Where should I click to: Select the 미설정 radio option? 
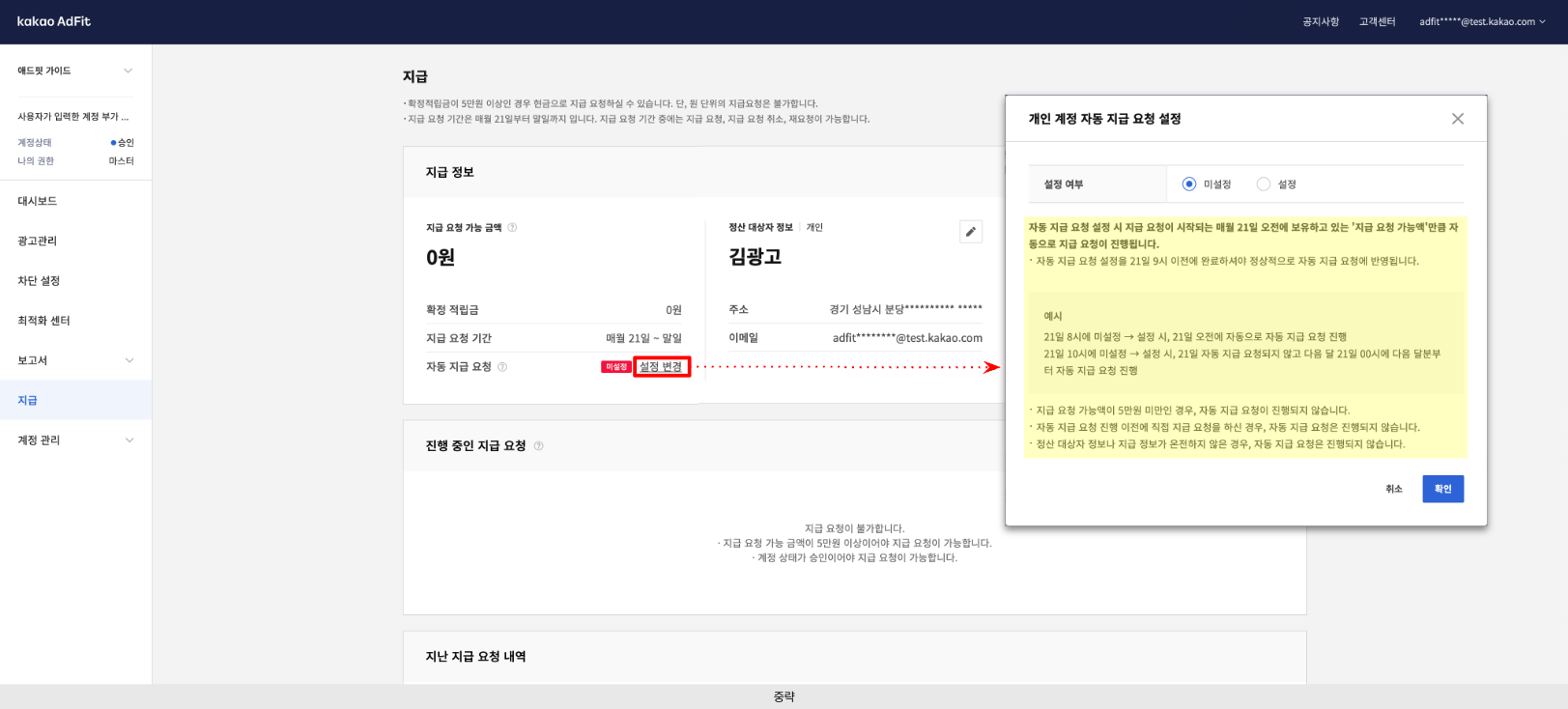[x=1189, y=184]
